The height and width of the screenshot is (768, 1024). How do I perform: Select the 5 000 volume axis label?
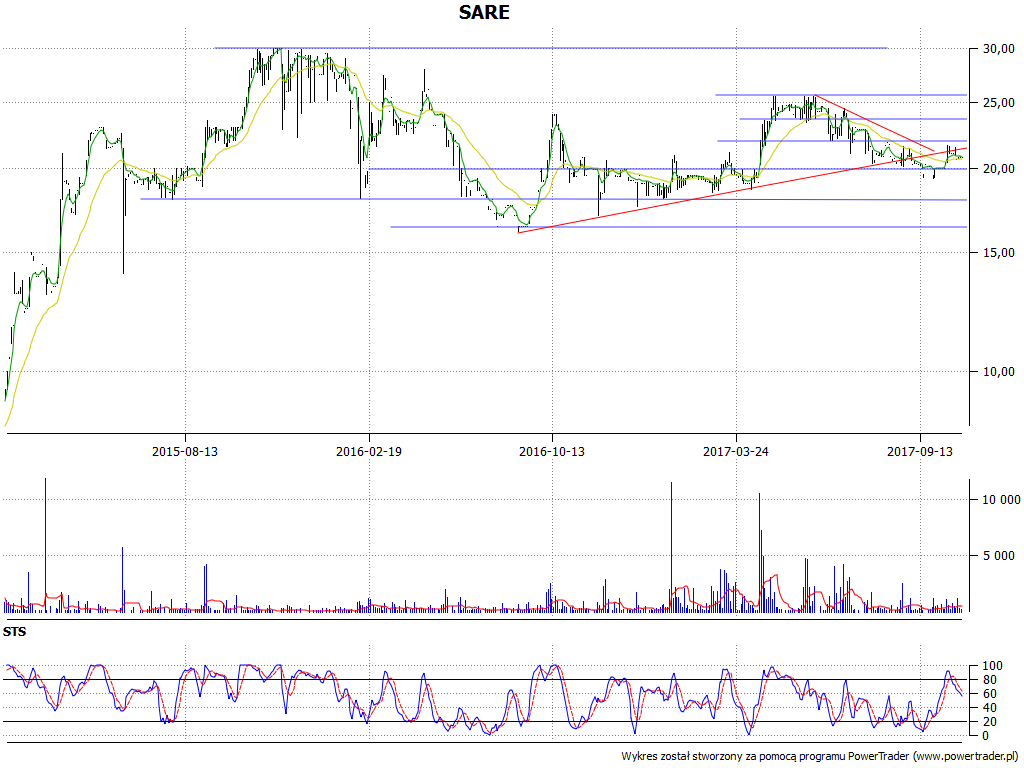tap(999, 556)
